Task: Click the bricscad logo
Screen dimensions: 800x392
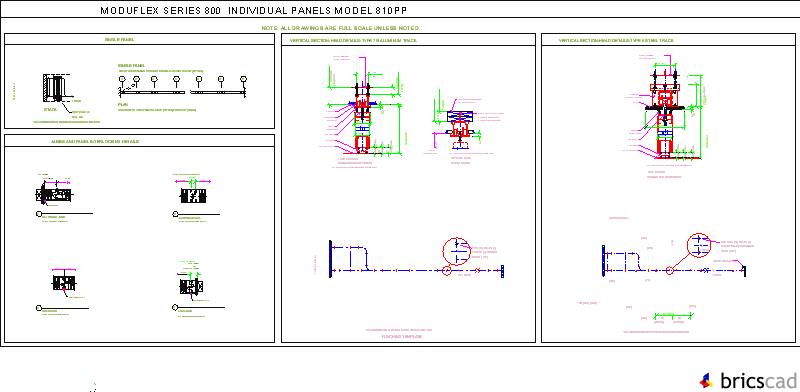Action: [x=748, y=381]
